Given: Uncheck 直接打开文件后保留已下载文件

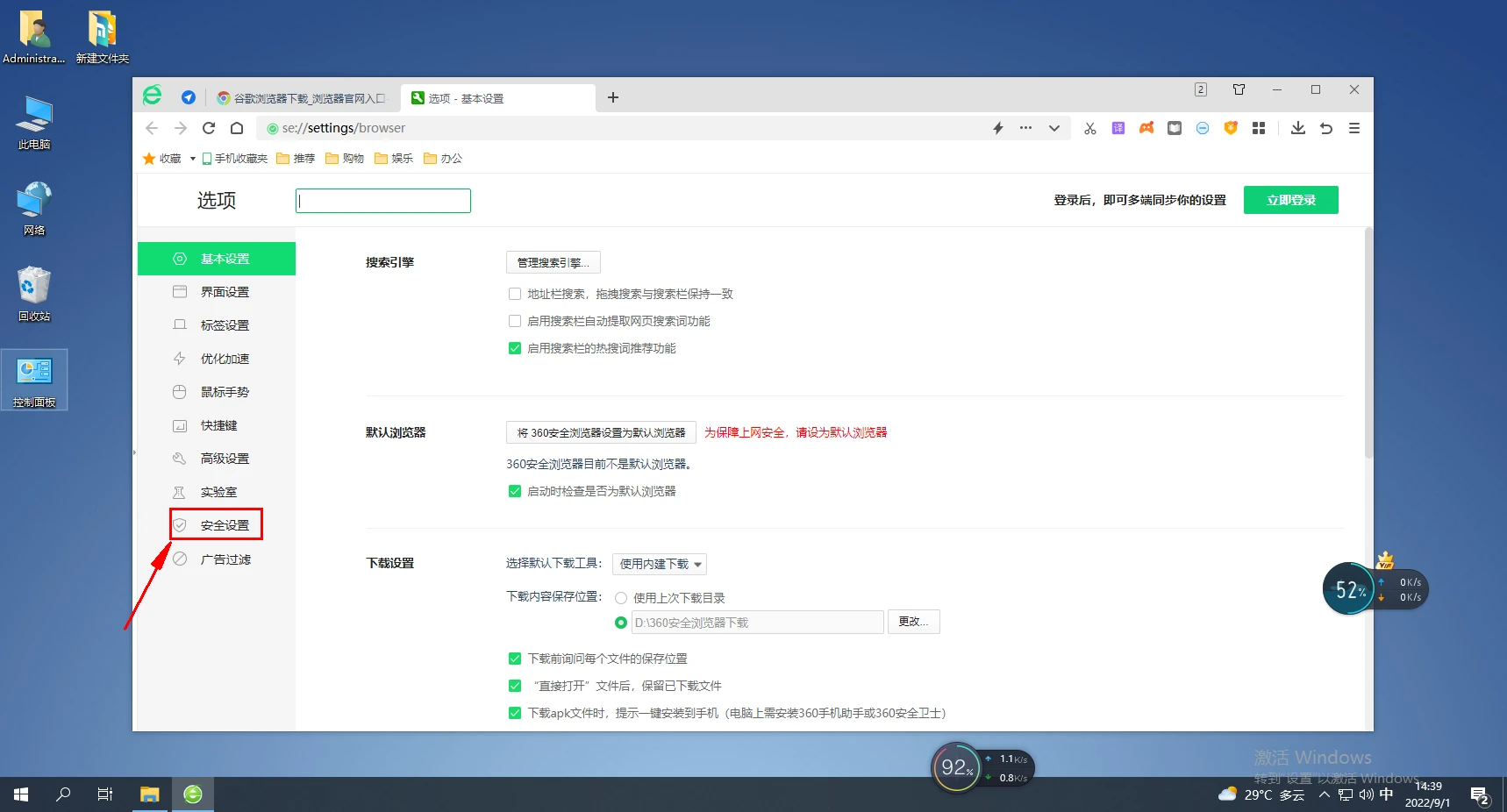Looking at the screenshot, I should 515,686.
